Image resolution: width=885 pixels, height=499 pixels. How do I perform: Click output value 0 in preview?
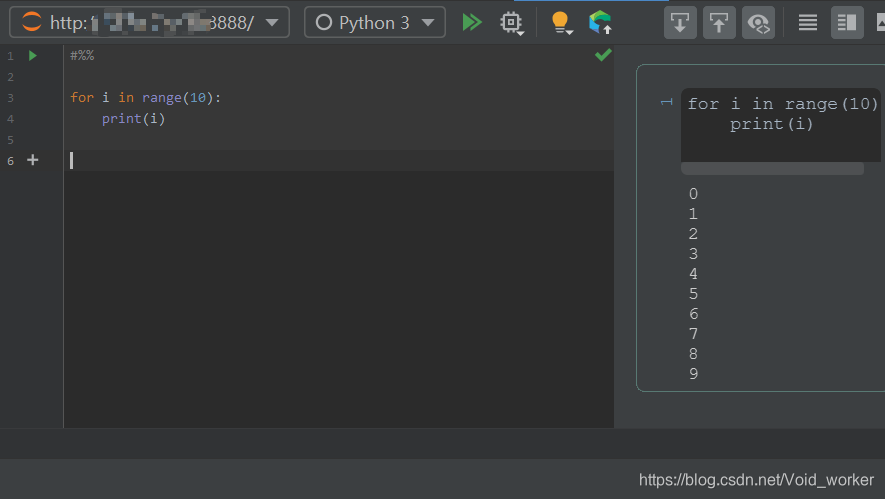point(693,194)
